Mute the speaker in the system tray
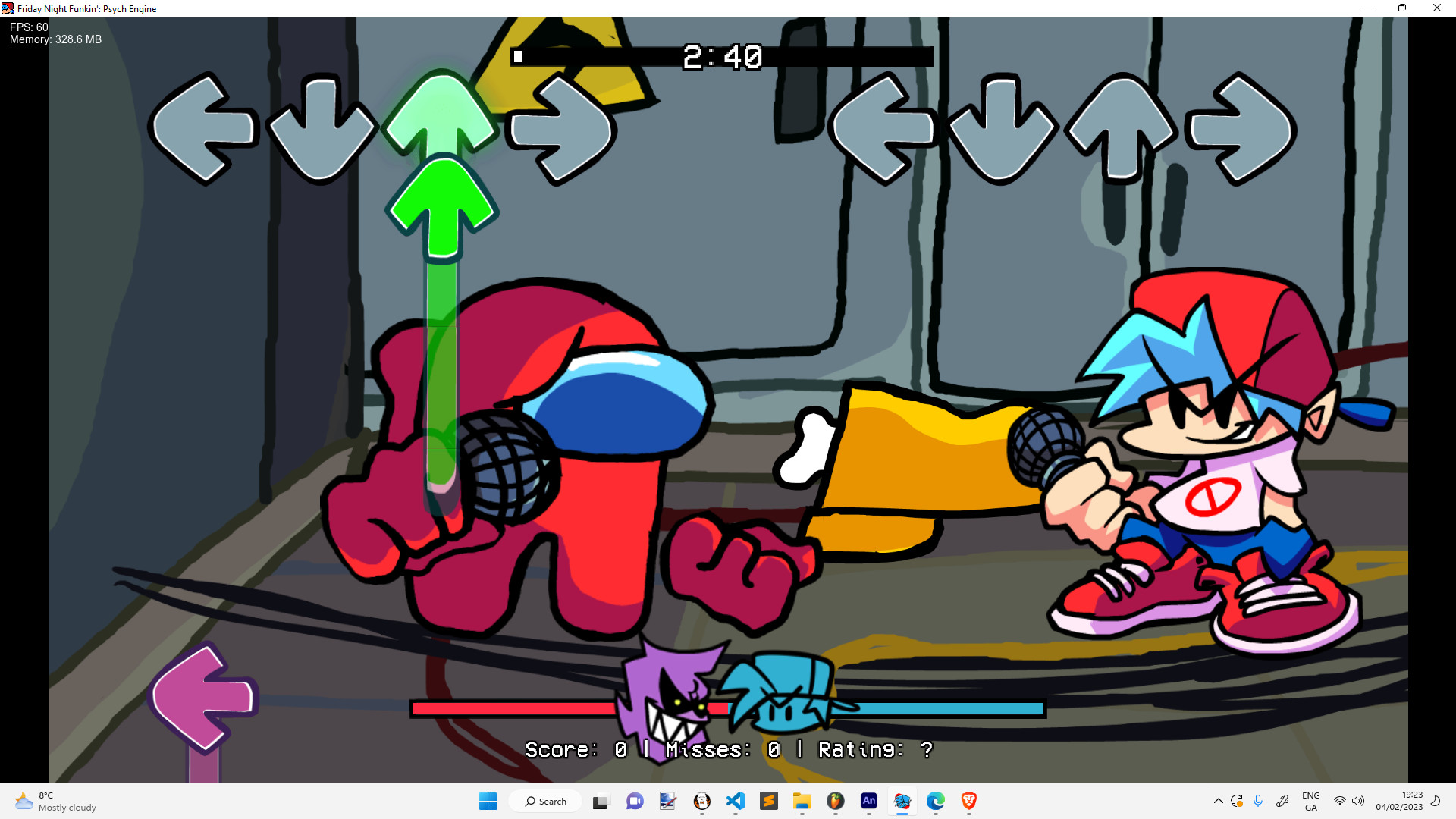The height and width of the screenshot is (819, 1456). 1357,802
